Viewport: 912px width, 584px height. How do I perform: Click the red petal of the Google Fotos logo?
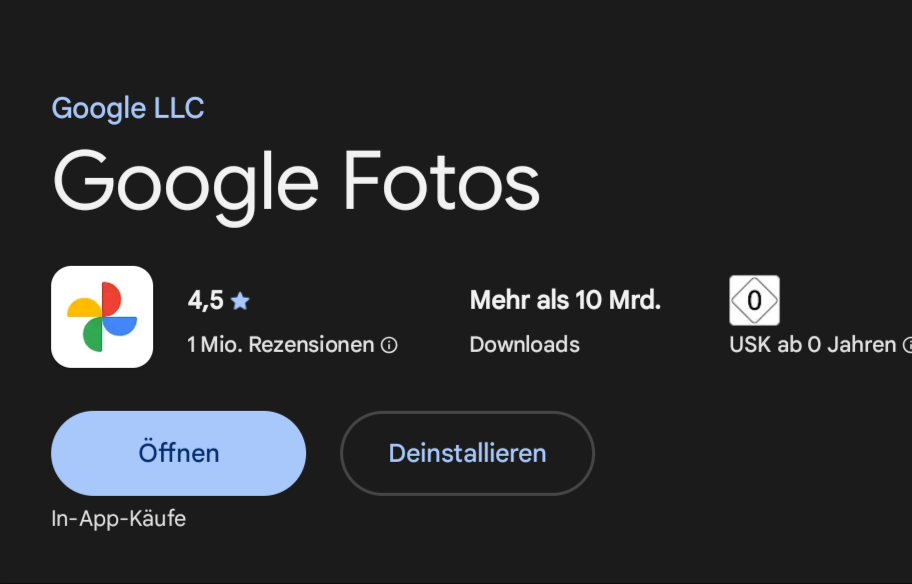tap(111, 299)
